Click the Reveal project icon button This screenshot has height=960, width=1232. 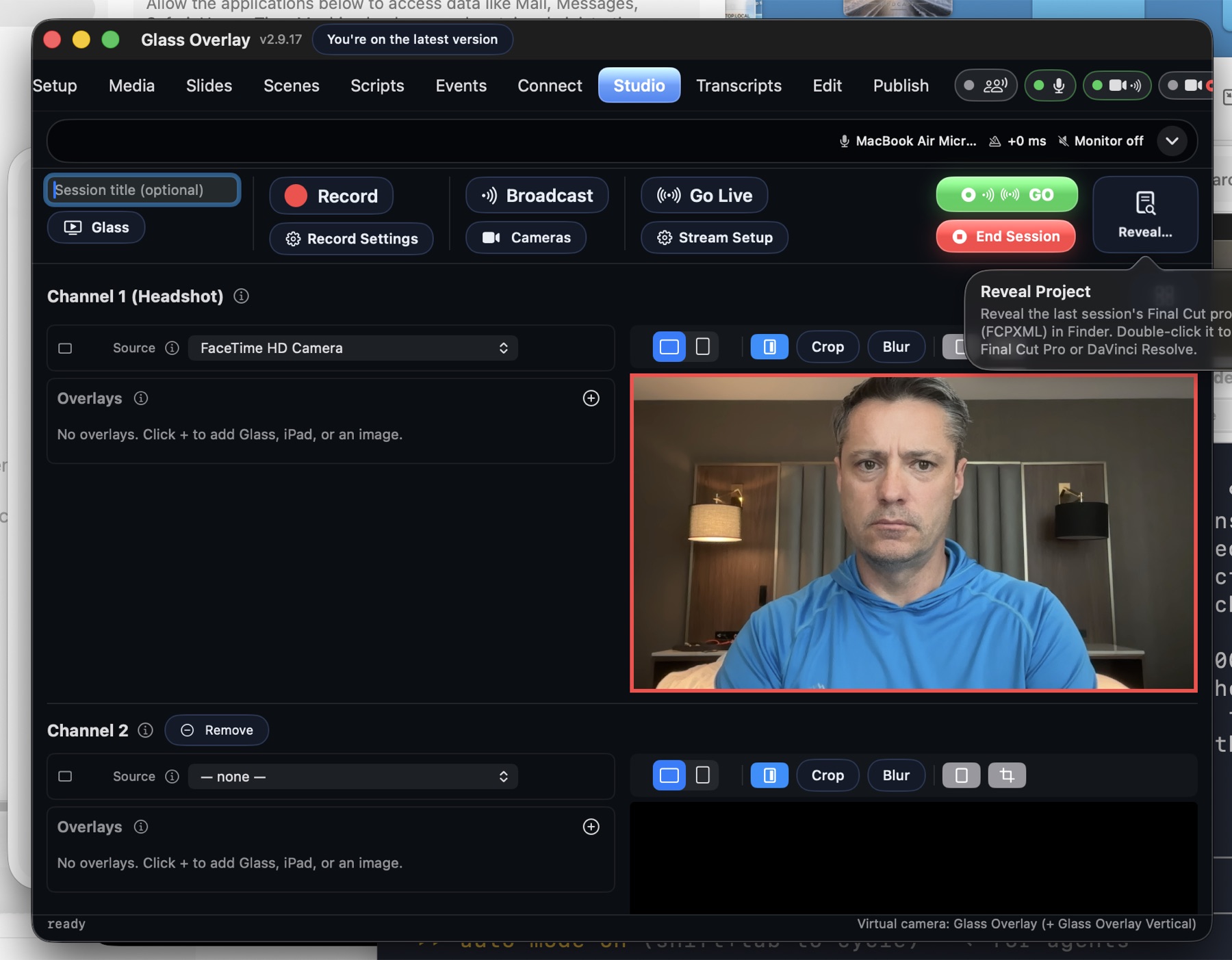(x=1145, y=214)
